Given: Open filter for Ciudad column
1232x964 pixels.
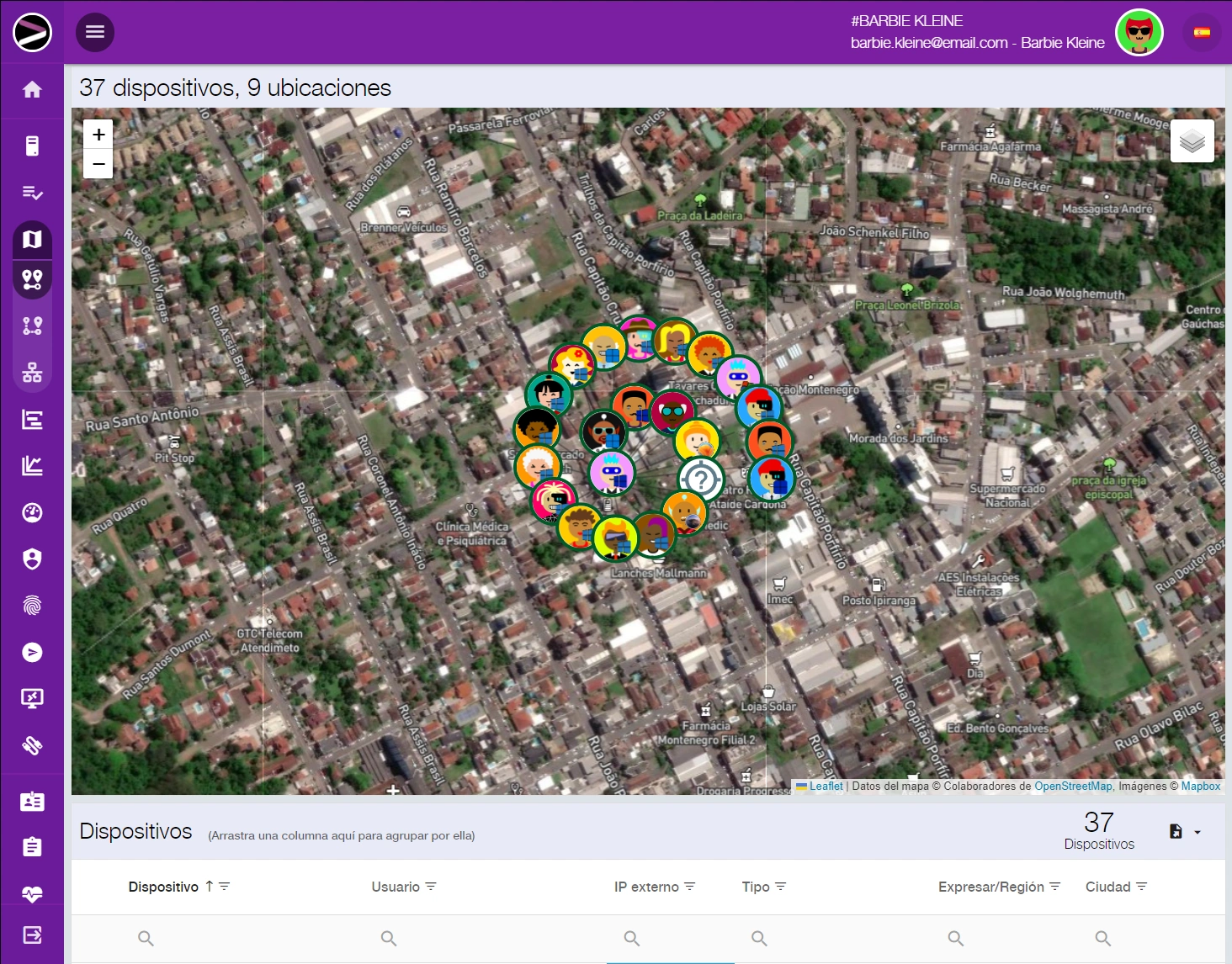Looking at the screenshot, I should tap(1141, 887).
